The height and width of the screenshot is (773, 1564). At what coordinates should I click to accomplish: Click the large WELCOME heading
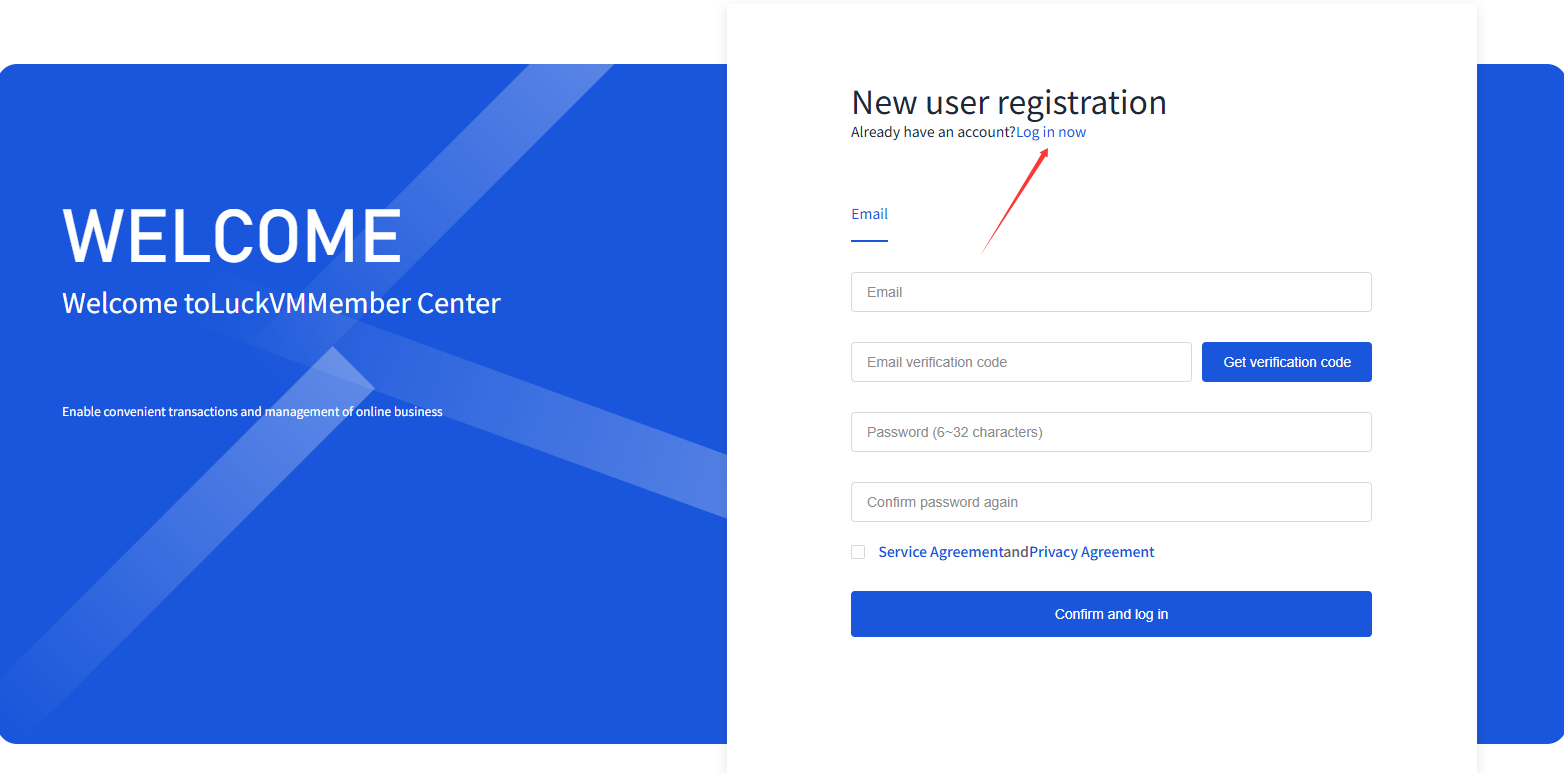pyautogui.click(x=232, y=236)
